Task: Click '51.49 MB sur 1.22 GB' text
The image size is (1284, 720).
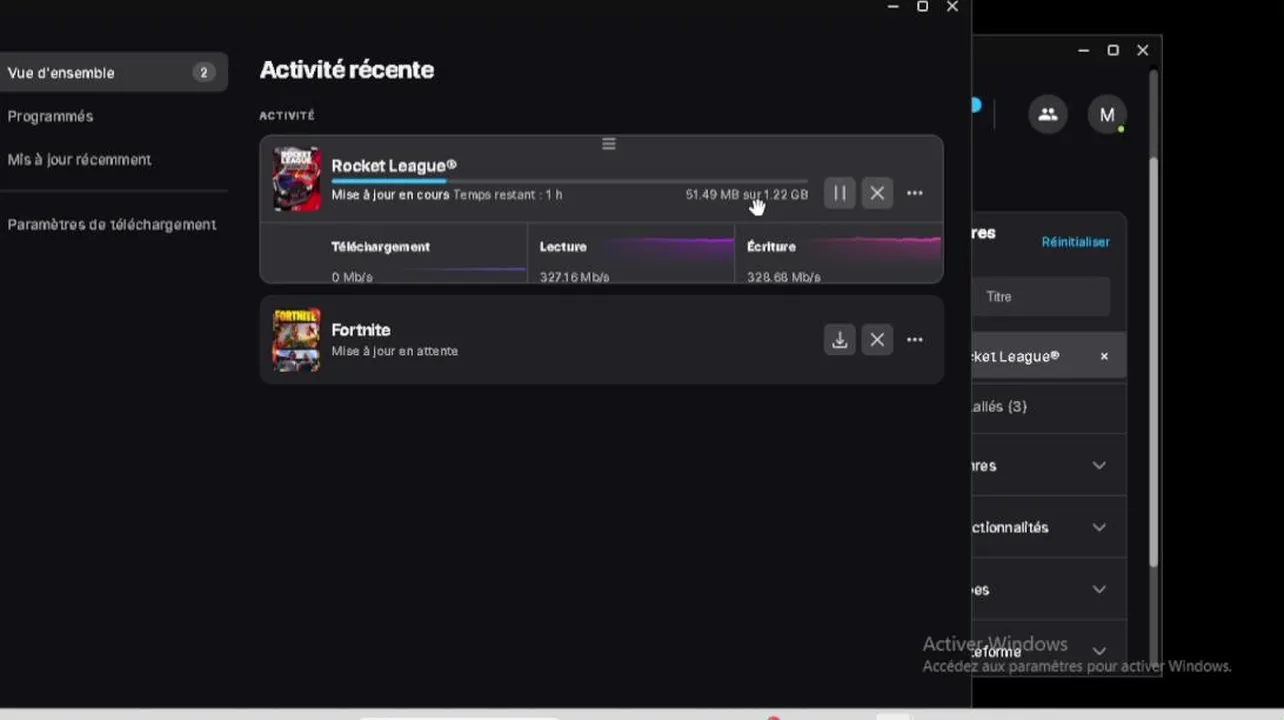Action: point(746,195)
